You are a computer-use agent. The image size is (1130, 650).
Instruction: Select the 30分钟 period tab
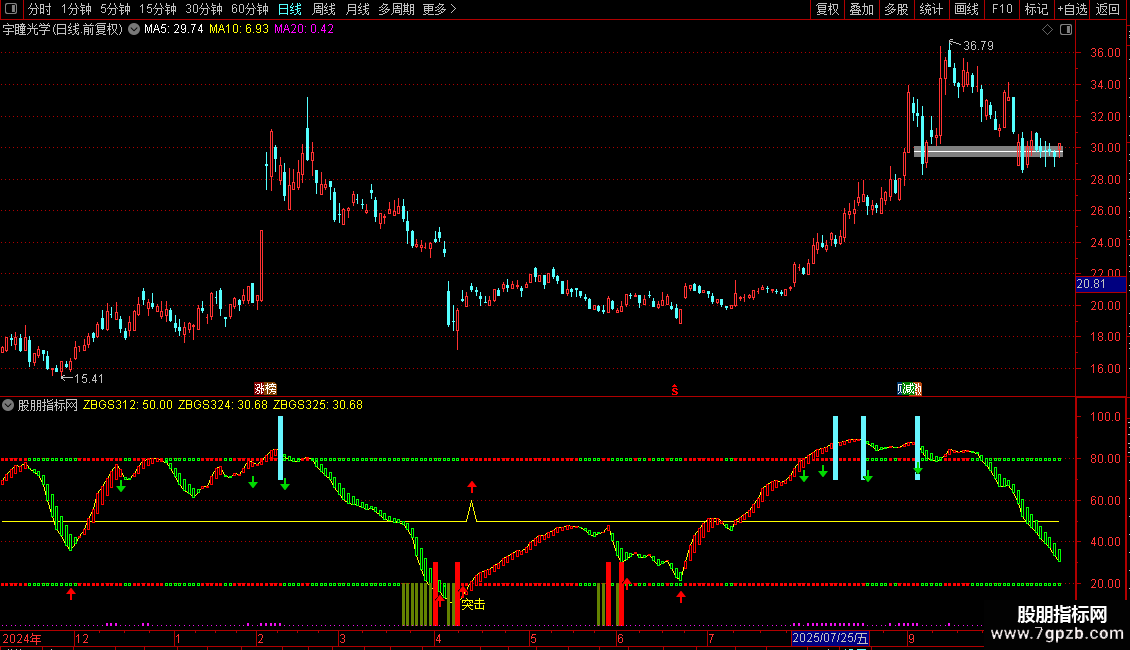coord(204,9)
